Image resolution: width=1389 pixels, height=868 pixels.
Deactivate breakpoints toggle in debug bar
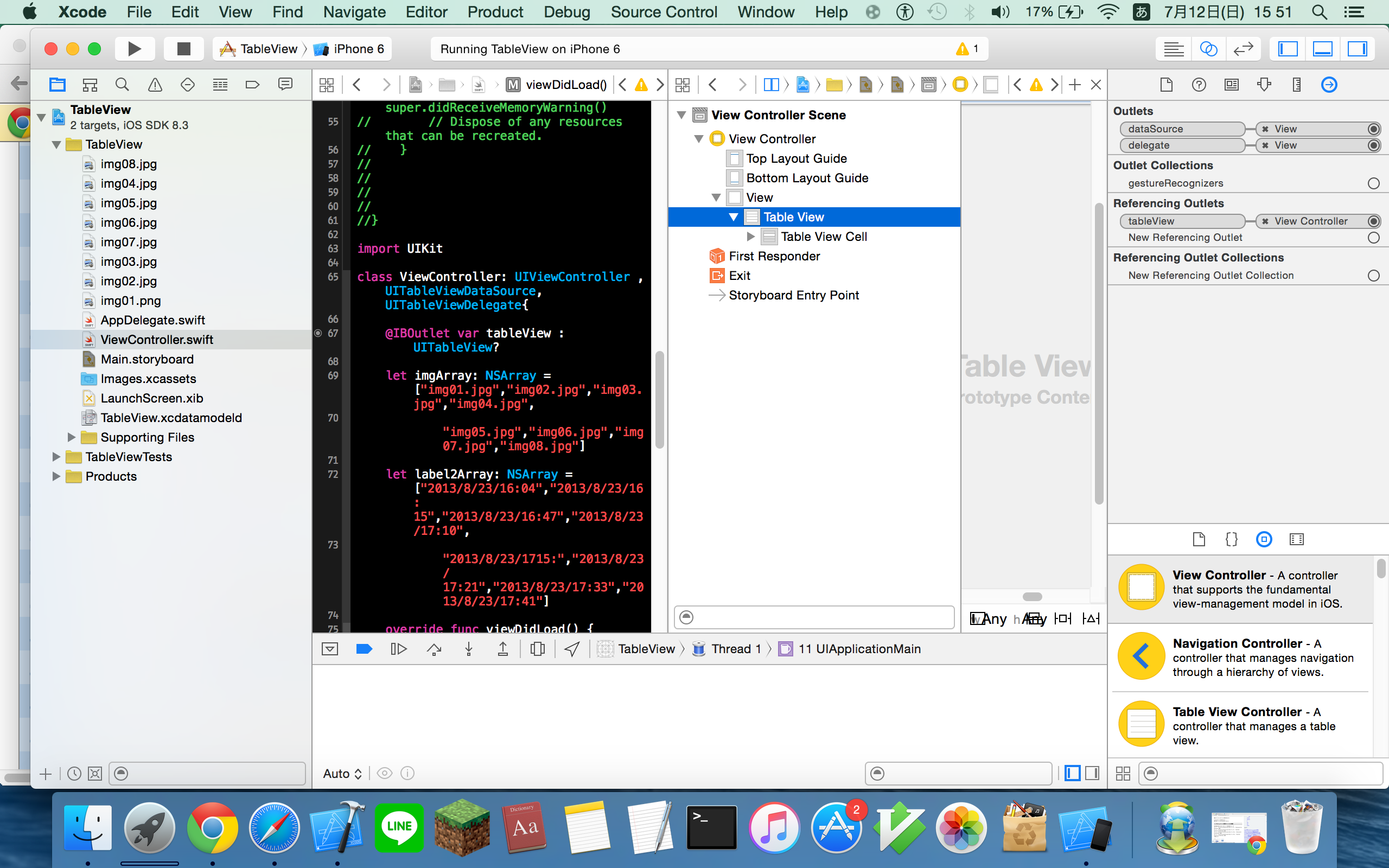coord(365,649)
